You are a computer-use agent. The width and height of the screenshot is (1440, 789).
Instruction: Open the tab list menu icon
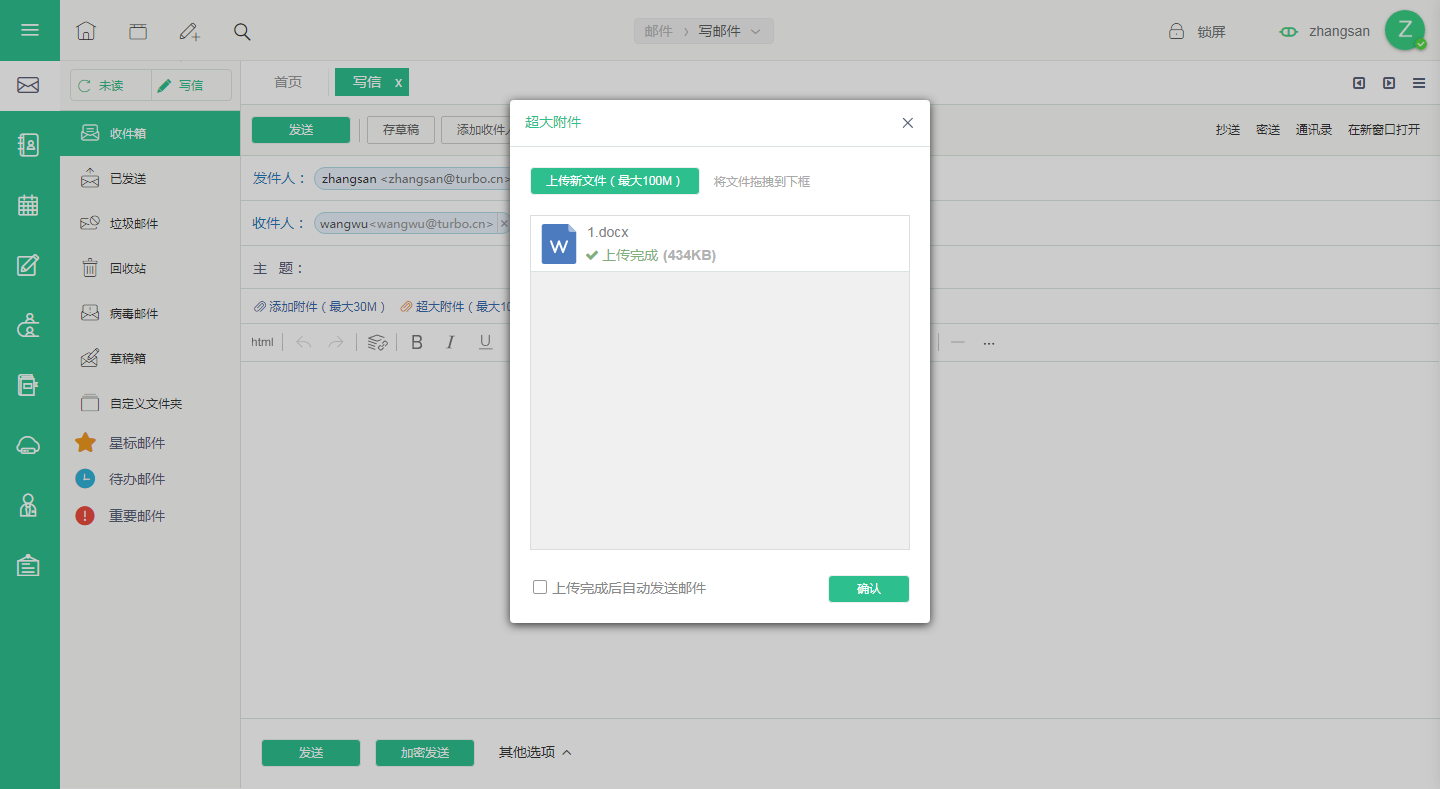pyautogui.click(x=1419, y=83)
